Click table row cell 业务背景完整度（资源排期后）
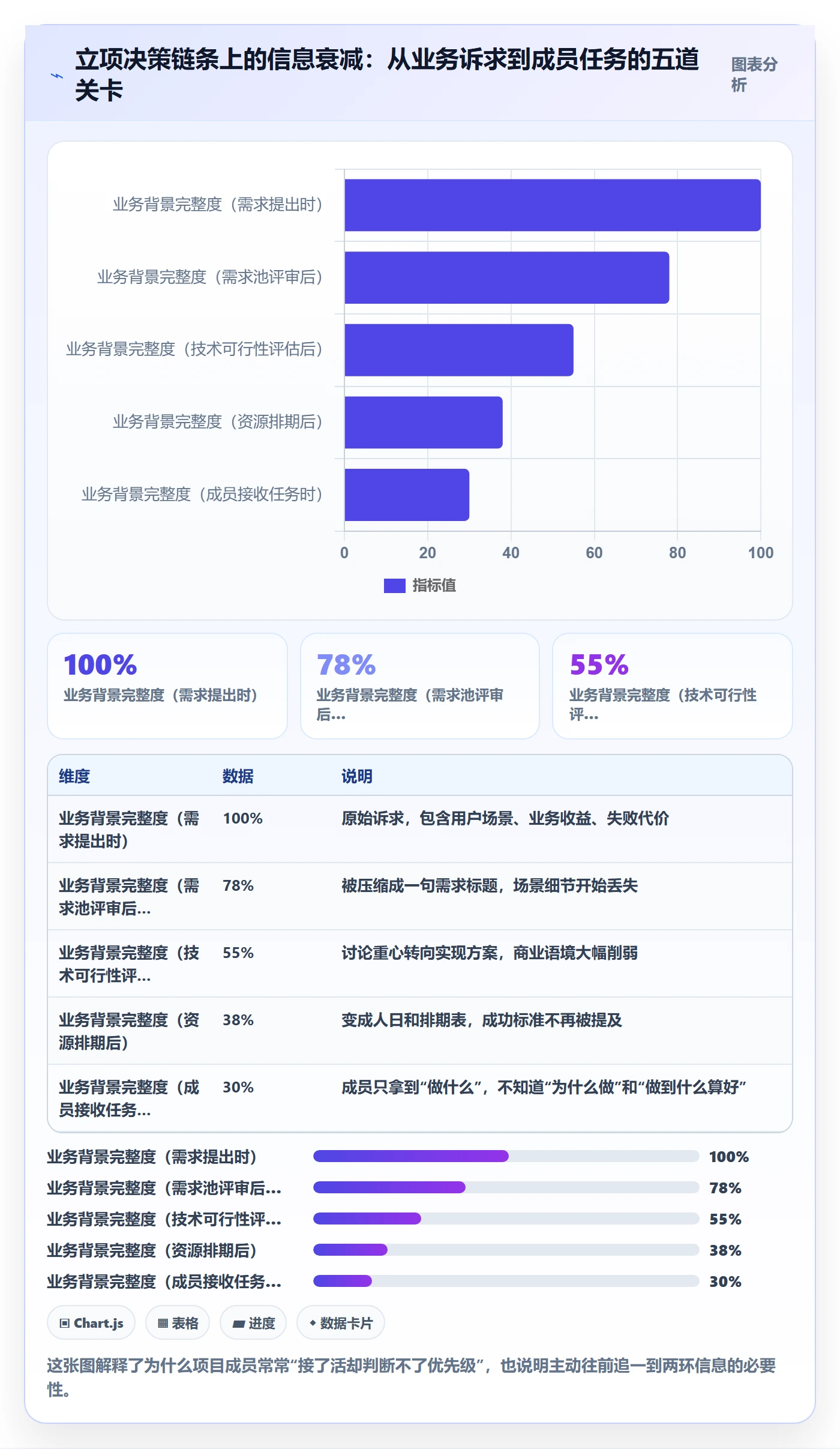The height and width of the screenshot is (1449, 840). point(129,1031)
